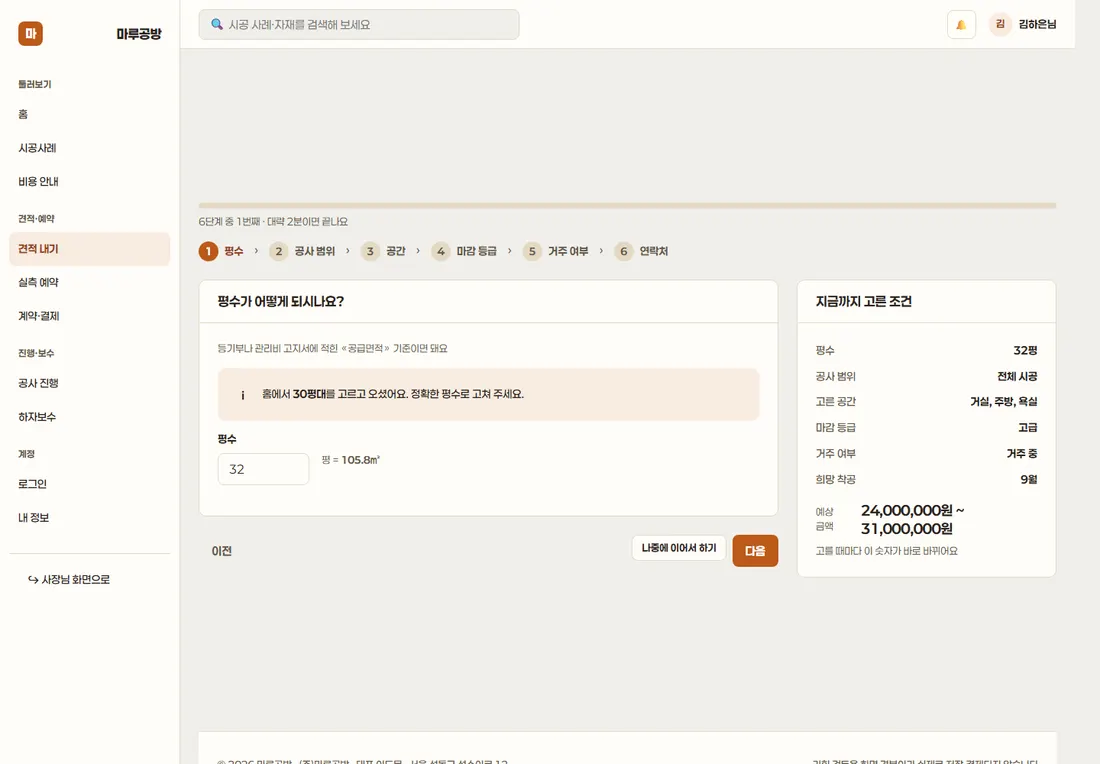Click the 평수 number input showing 32
Screen dimensions: 1100x764
pyautogui.click(x=263, y=469)
